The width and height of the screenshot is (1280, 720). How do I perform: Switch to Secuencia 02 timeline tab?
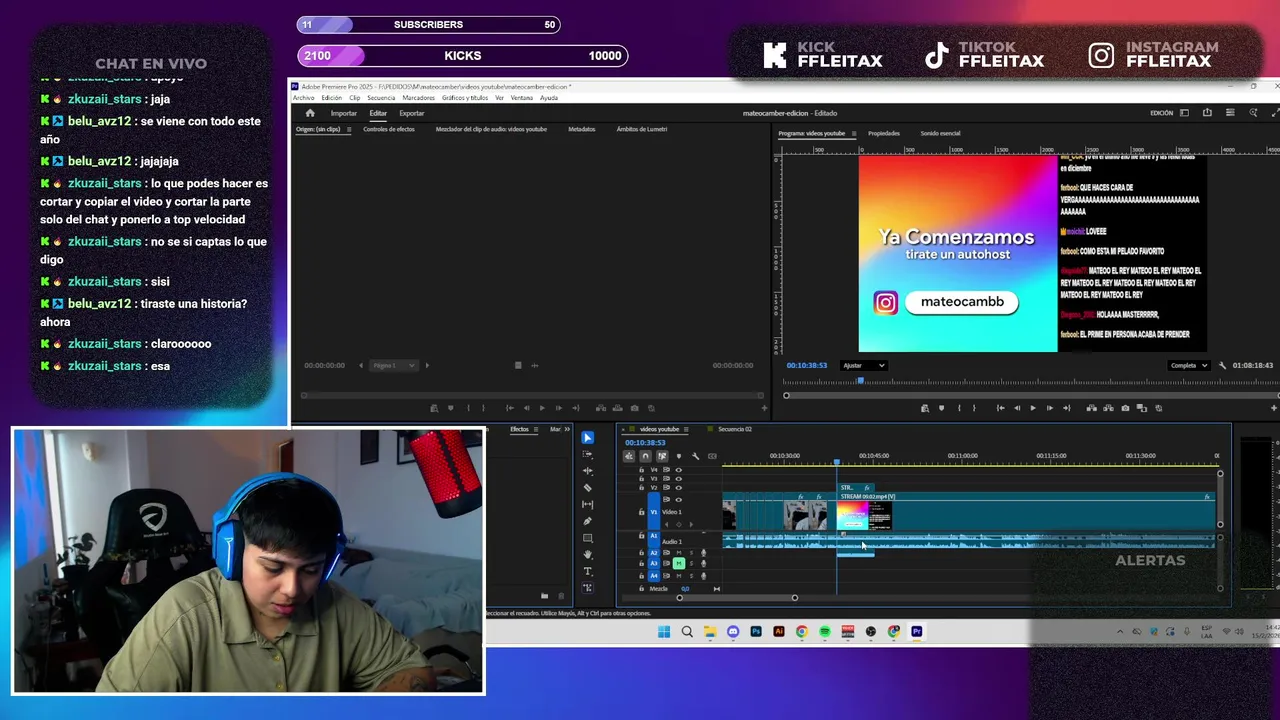pos(735,429)
